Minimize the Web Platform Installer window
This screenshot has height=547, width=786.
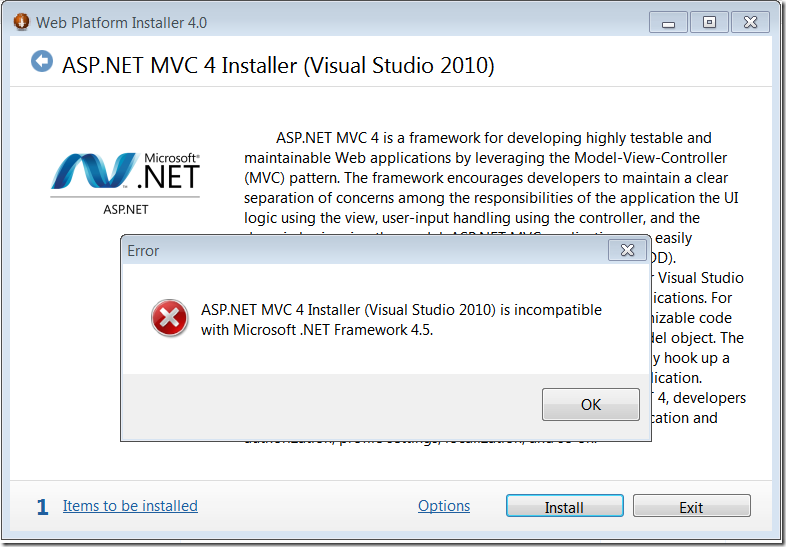(x=668, y=23)
